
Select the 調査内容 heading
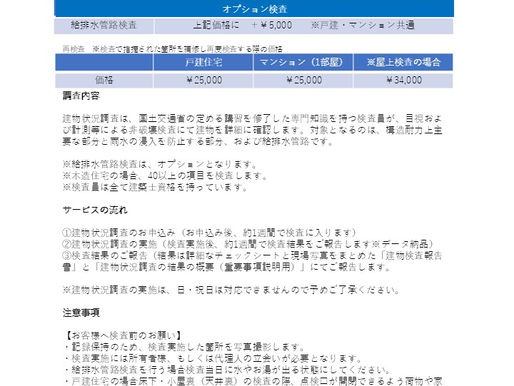81,96
